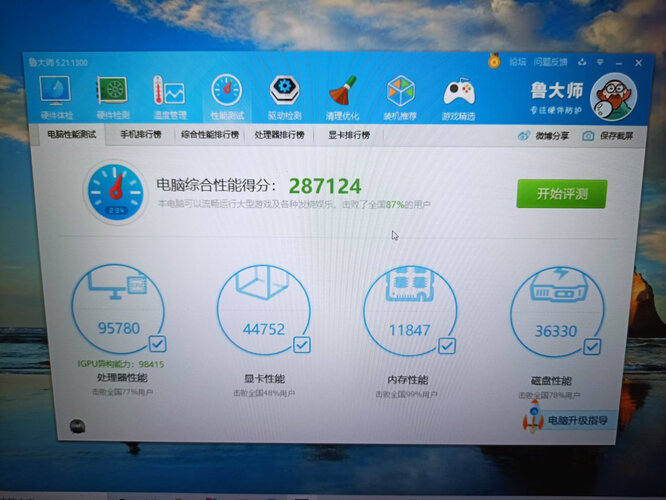Click the green 开始评测 button
666x500 pixels.
(562, 194)
